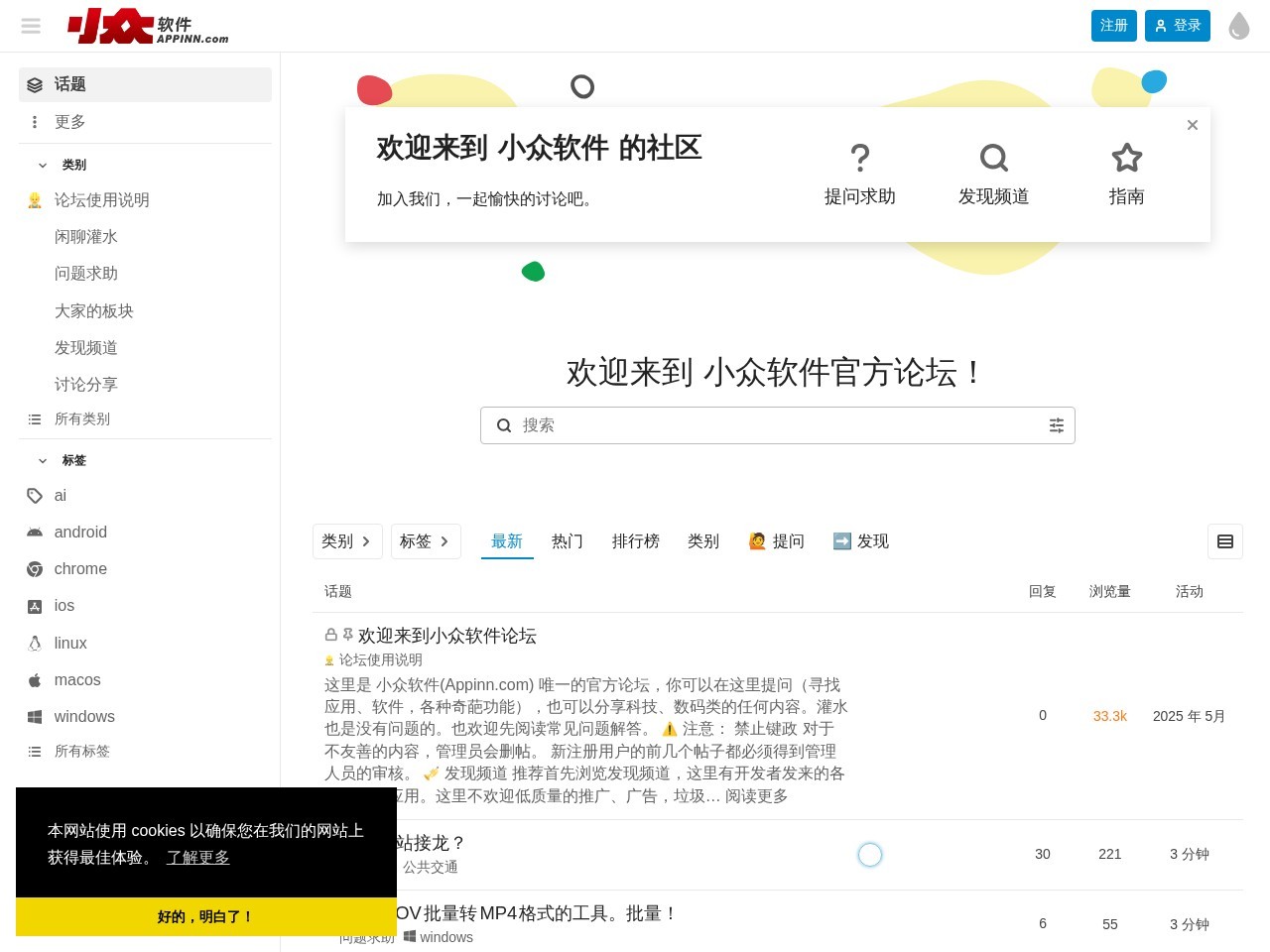Click the question mark 提问求助 icon
The height and width of the screenshot is (952, 1270).
pos(860,158)
